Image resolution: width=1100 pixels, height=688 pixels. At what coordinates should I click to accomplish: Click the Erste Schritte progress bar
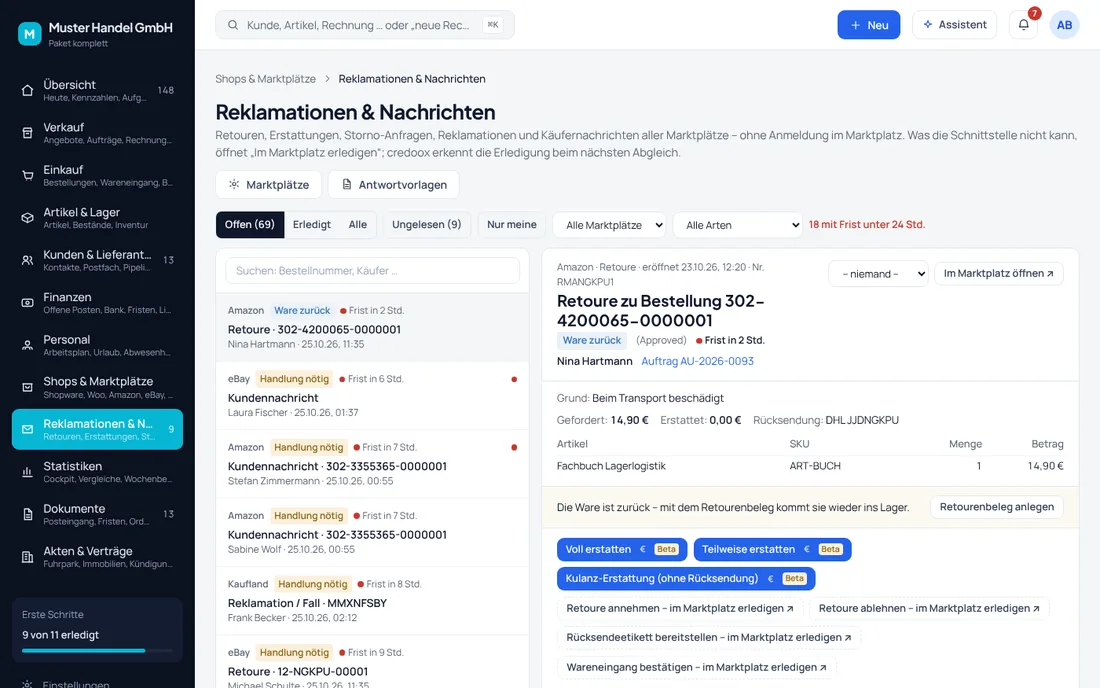click(97, 651)
